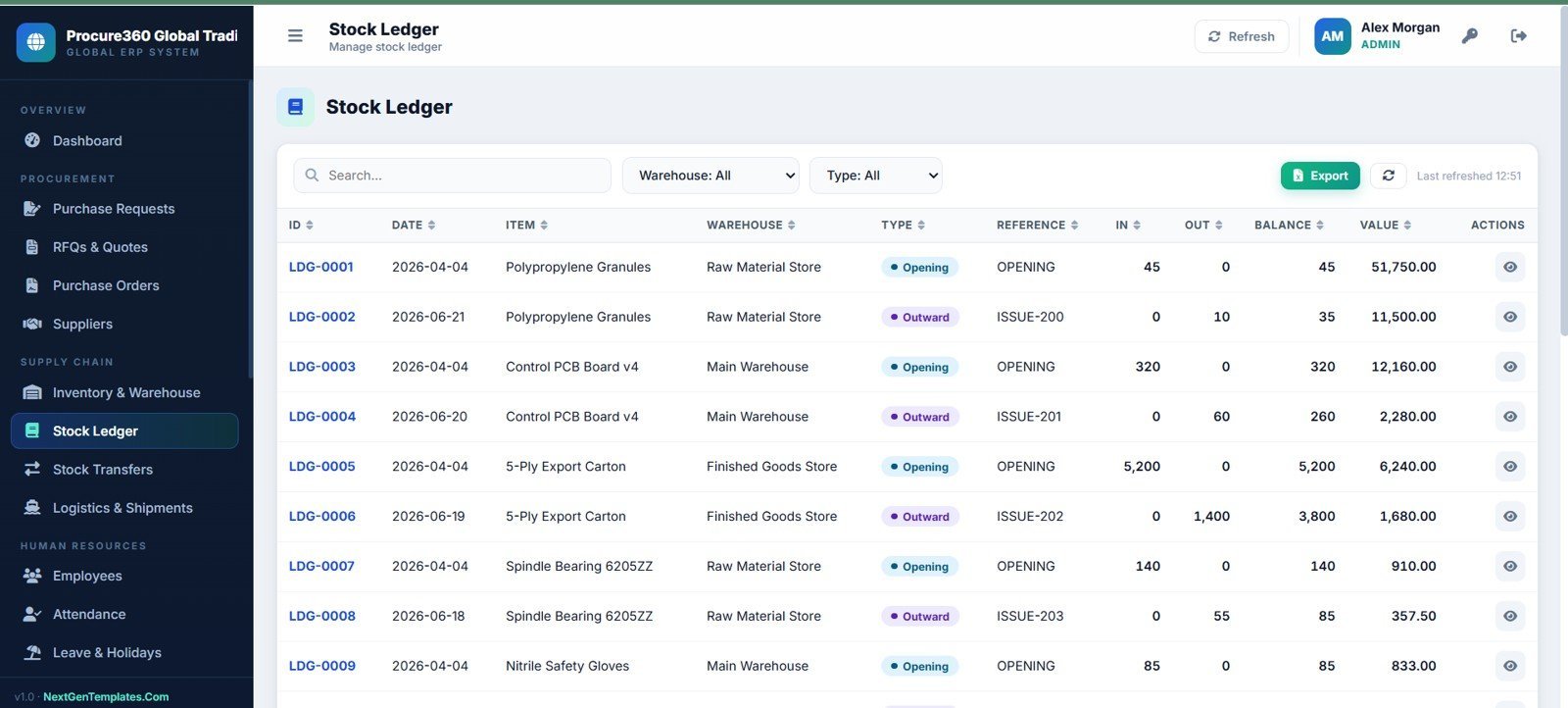Click the Inventory & Warehouse building icon
1568x708 pixels.
tap(32, 392)
